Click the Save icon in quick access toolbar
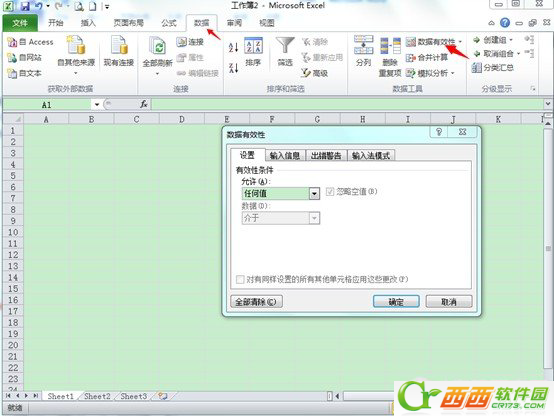 (25, 6)
